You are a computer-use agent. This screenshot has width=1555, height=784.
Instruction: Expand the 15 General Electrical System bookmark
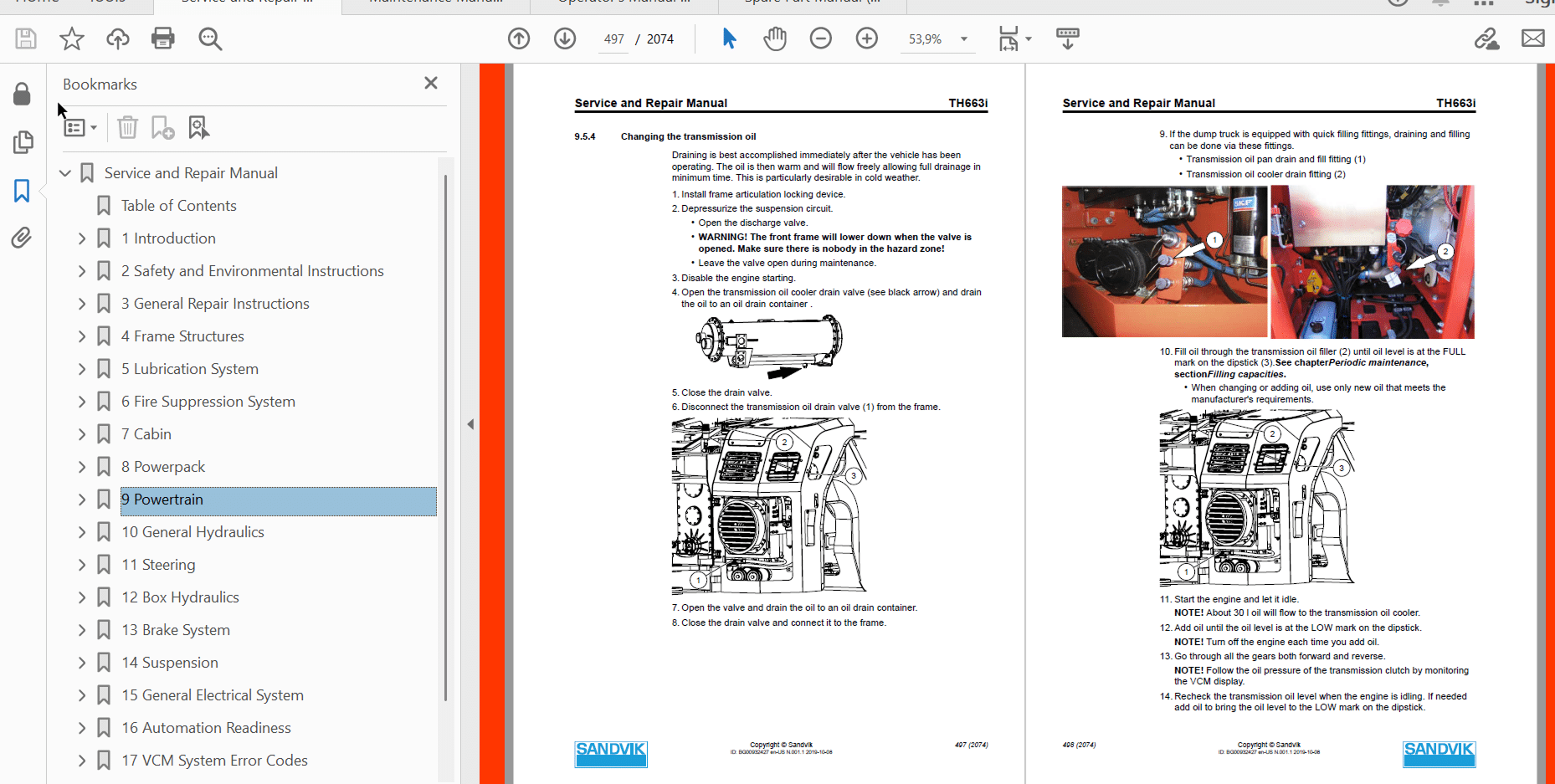click(x=82, y=695)
